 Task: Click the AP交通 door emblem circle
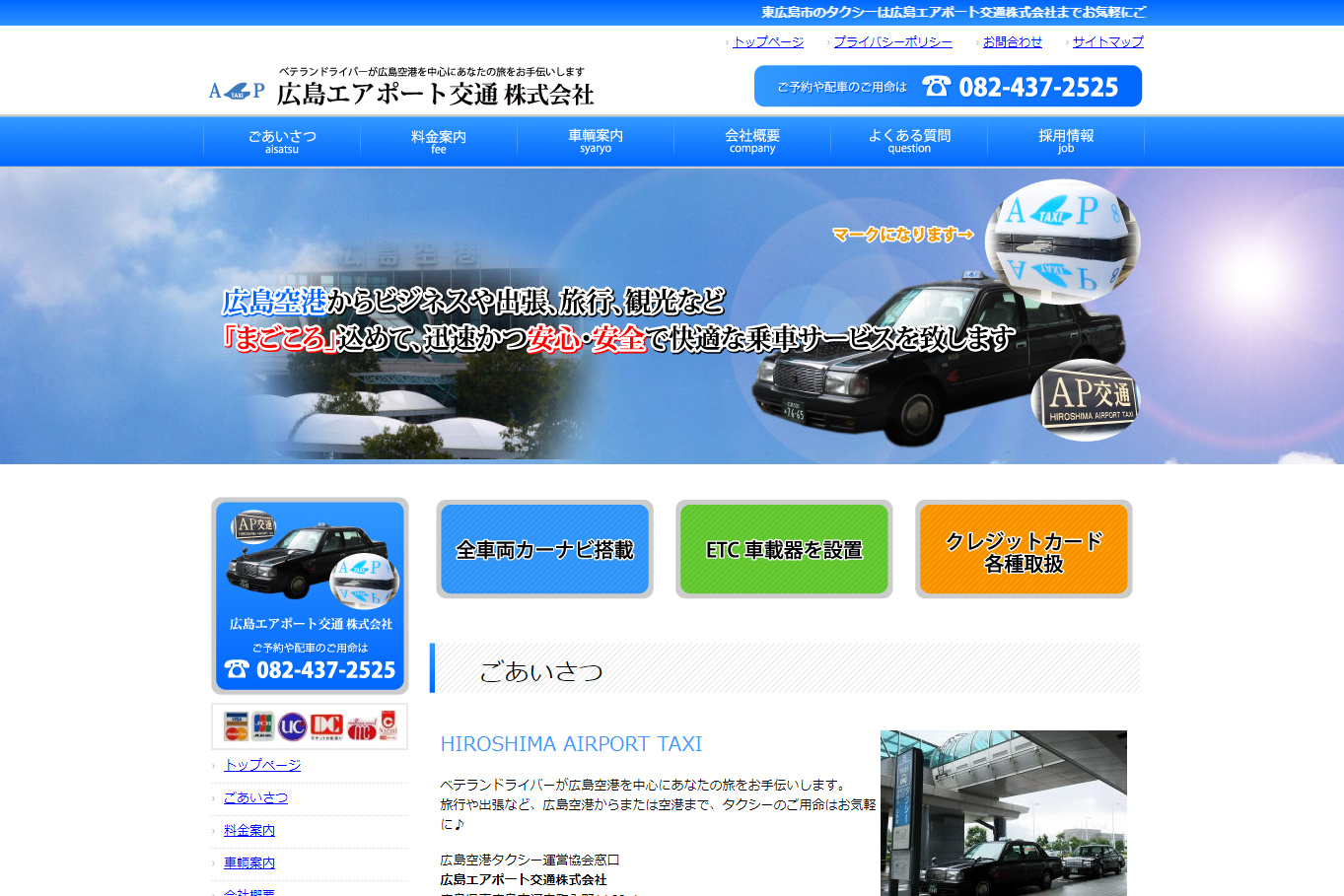1086,400
